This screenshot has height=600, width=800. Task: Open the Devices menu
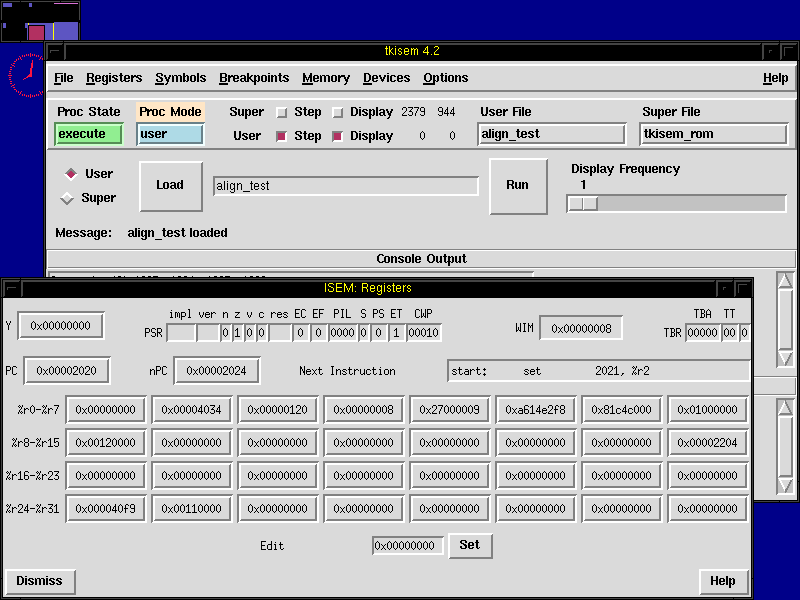(386, 78)
